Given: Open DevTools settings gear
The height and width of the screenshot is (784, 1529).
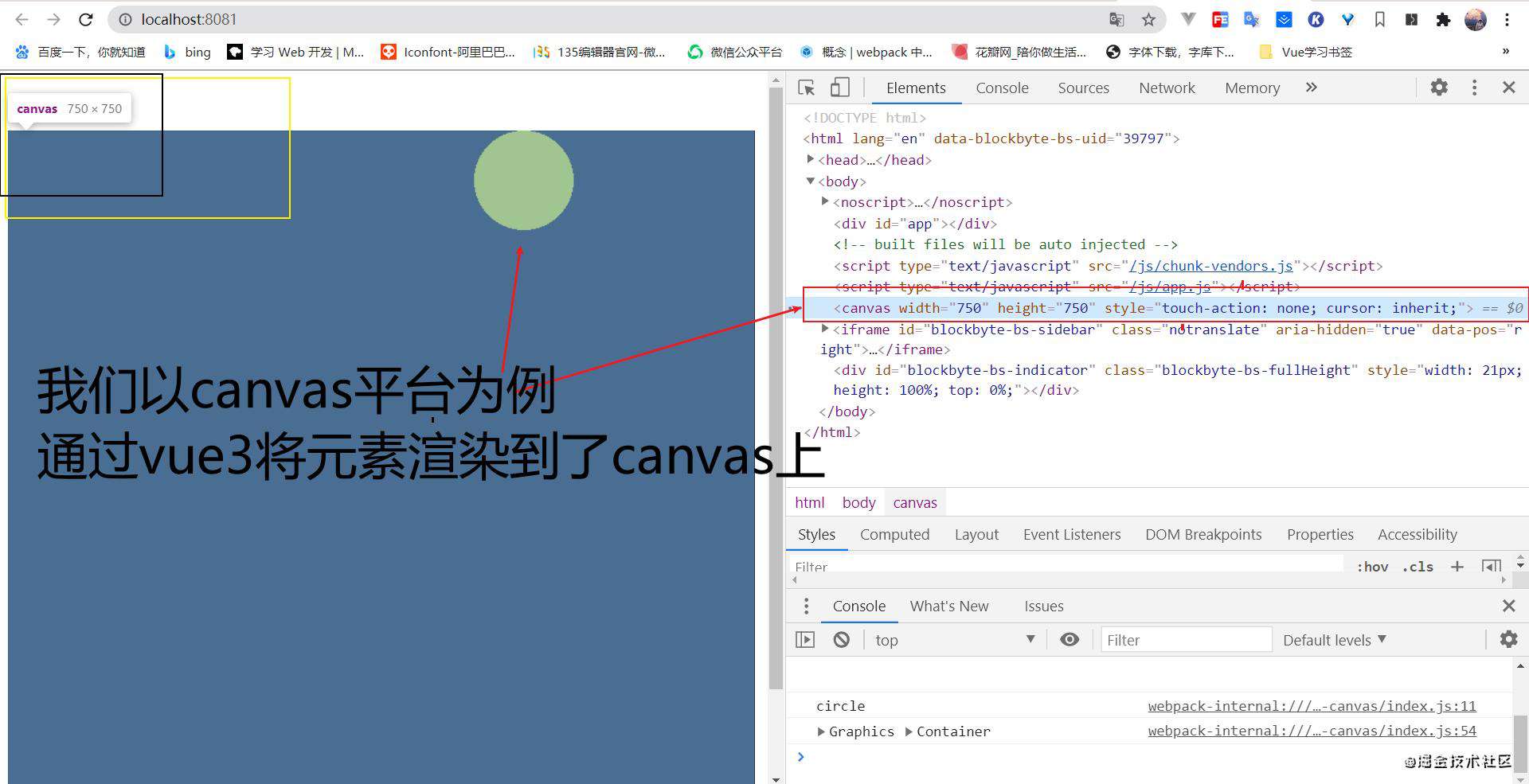Looking at the screenshot, I should tap(1439, 88).
